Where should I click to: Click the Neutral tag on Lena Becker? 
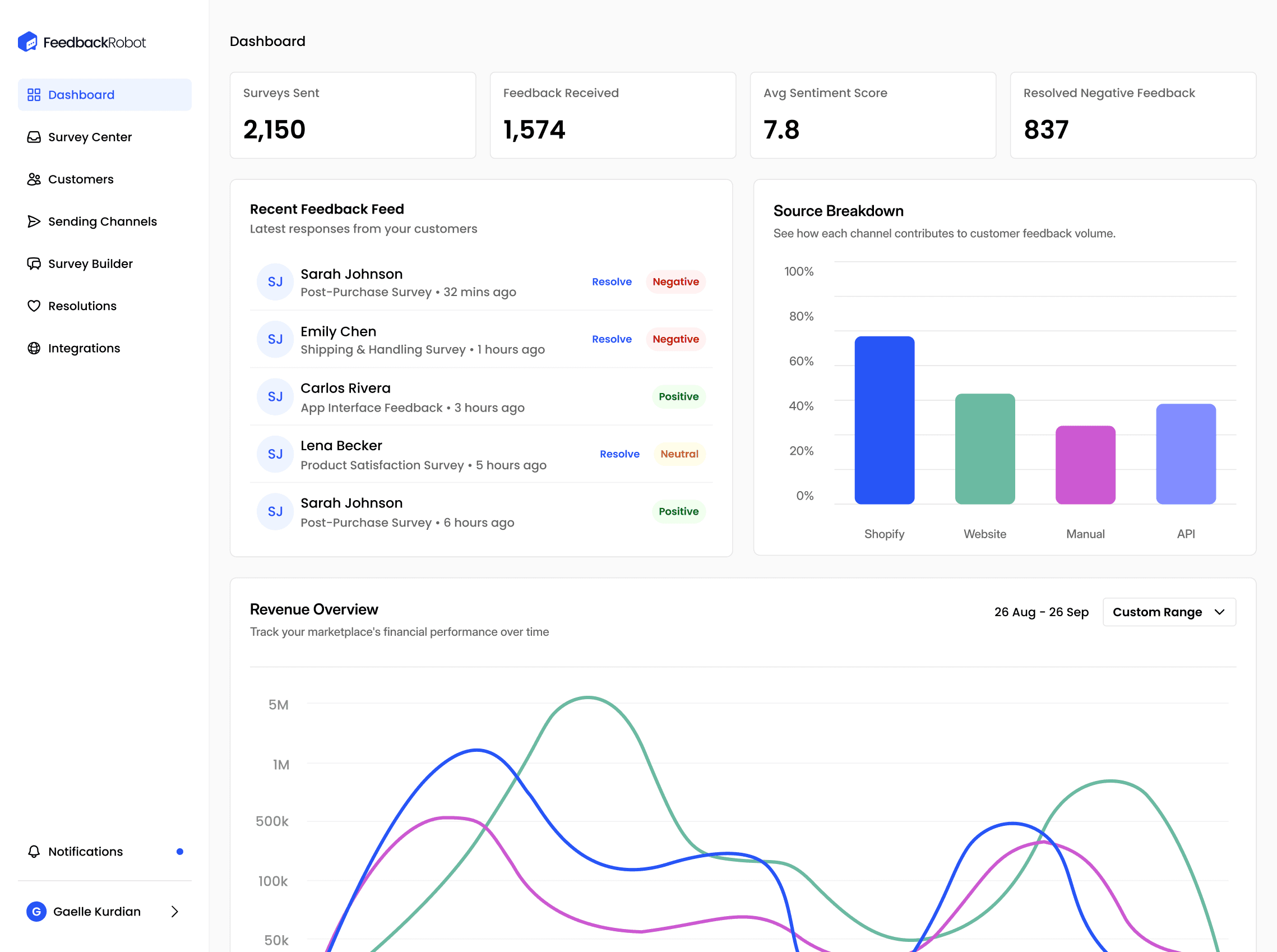point(679,454)
